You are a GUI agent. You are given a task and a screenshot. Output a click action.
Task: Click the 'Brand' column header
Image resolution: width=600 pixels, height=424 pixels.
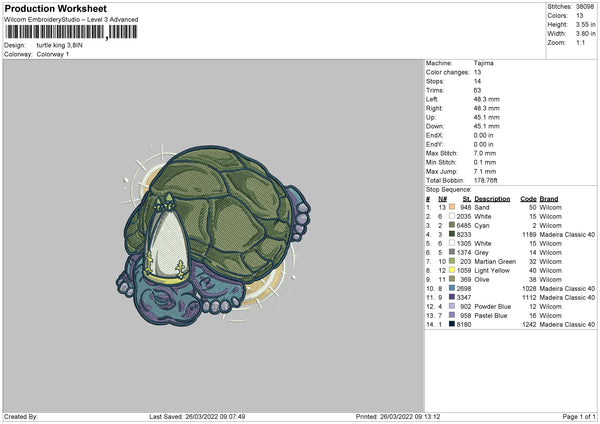coord(549,199)
